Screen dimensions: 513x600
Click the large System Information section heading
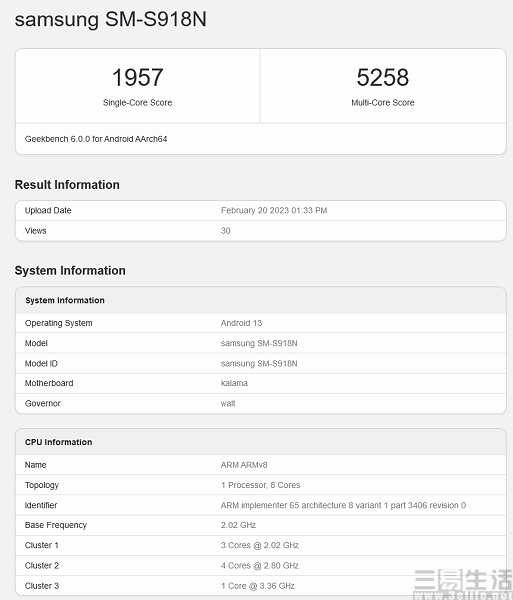pos(70,271)
